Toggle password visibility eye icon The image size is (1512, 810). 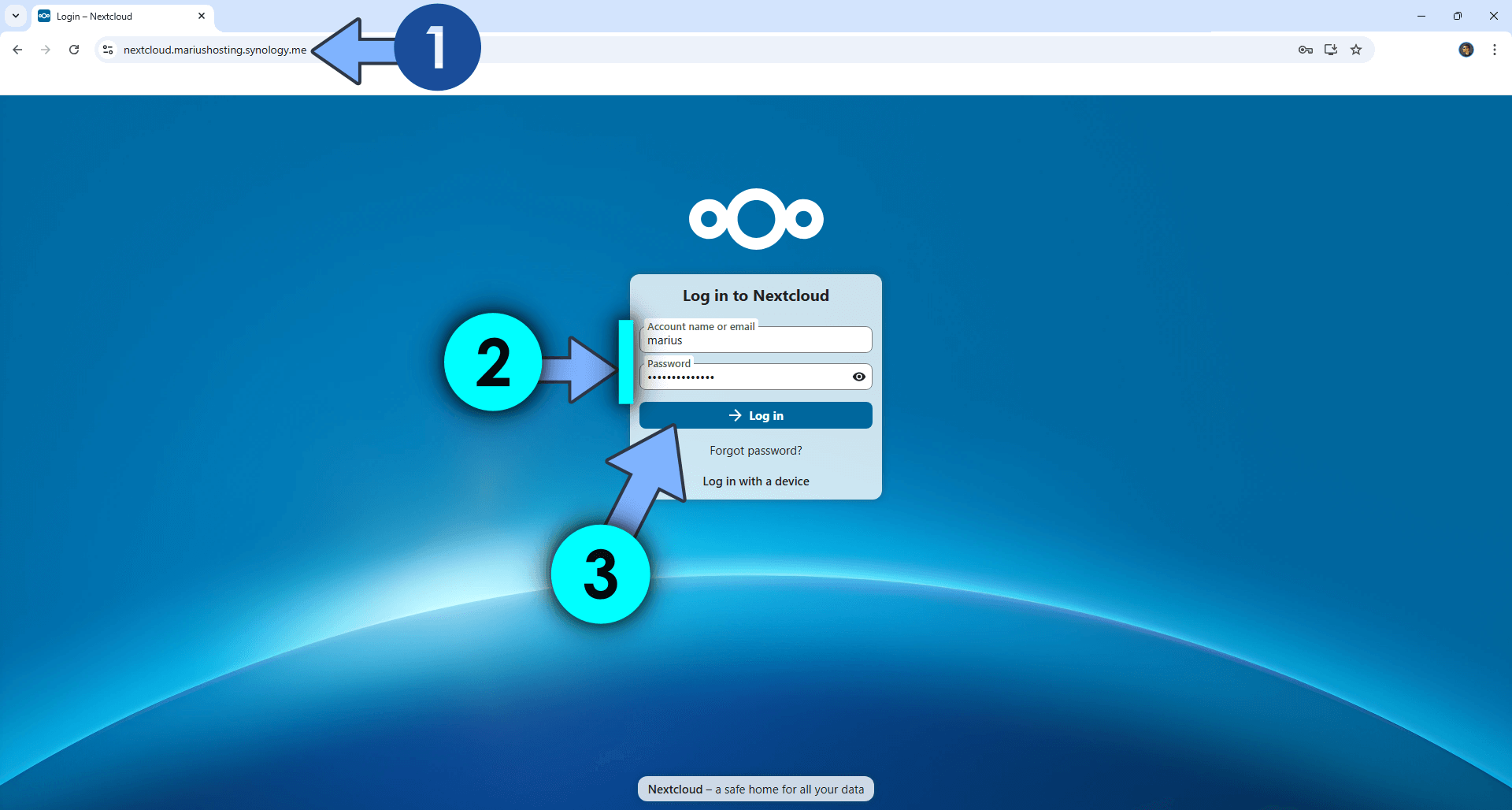[x=859, y=377]
